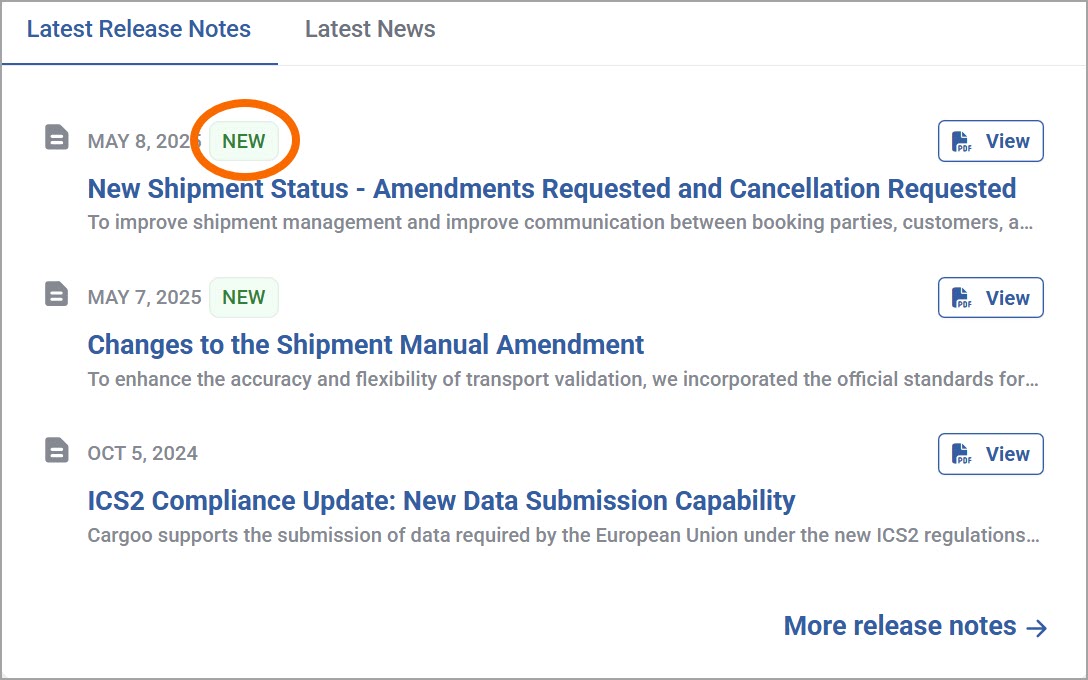The height and width of the screenshot is (680, 1088).
Task: View the PDF for New Shipment Status release
Action: (x=990, y=141)
